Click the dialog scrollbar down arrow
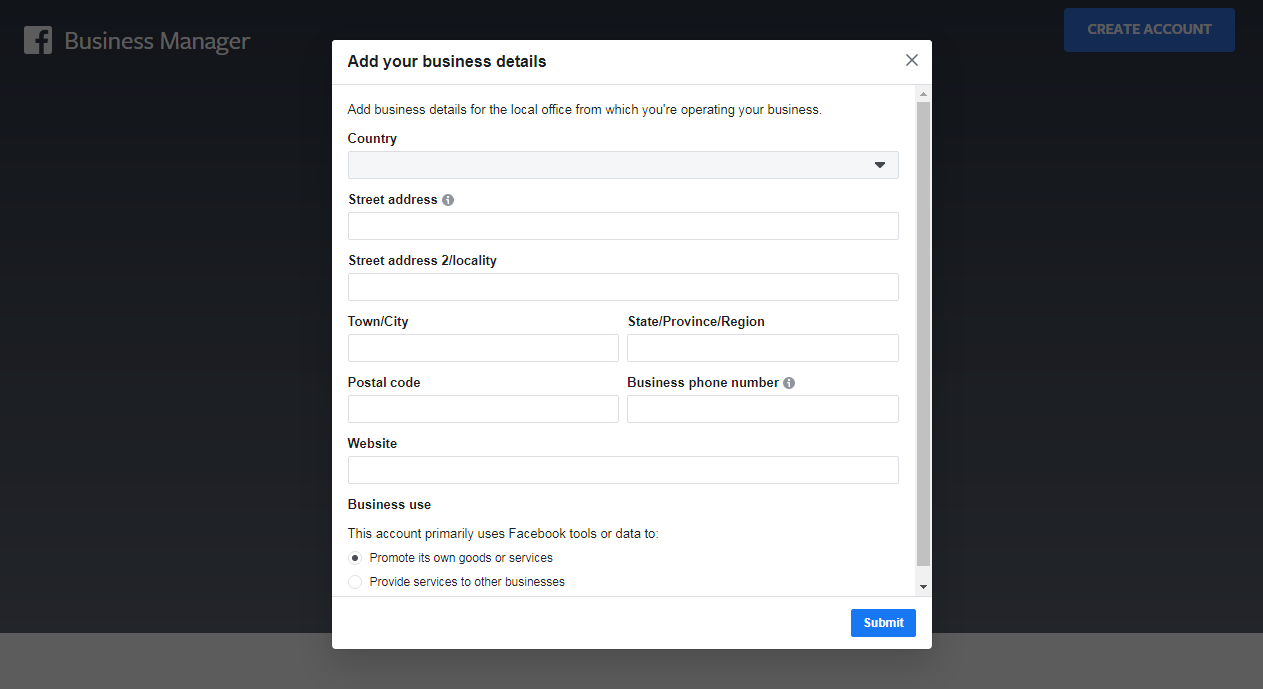The height and width of the screenshot is (689, 1263). [x=923, y=587]
